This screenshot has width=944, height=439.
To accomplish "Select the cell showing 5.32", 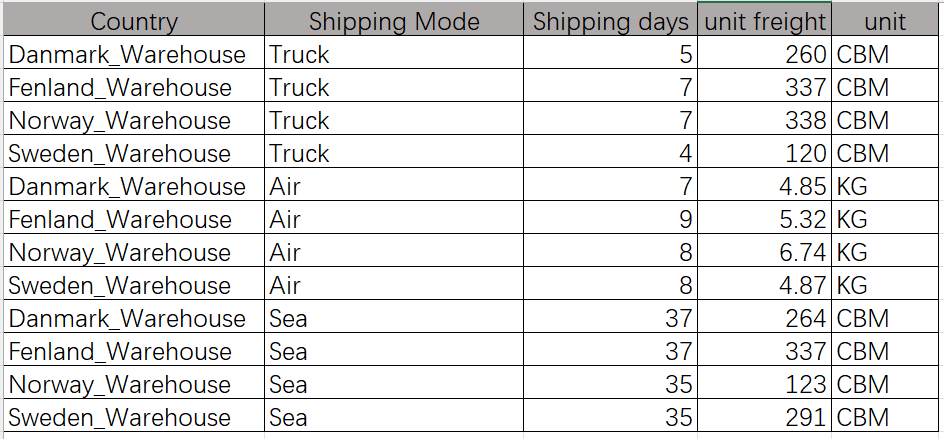I will tap(765, 217).
